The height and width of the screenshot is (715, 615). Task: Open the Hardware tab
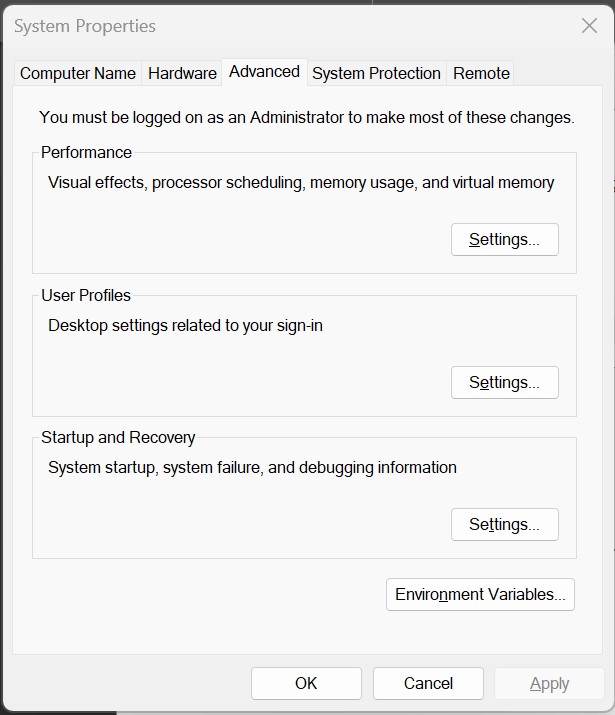click(x=182, y=73)
